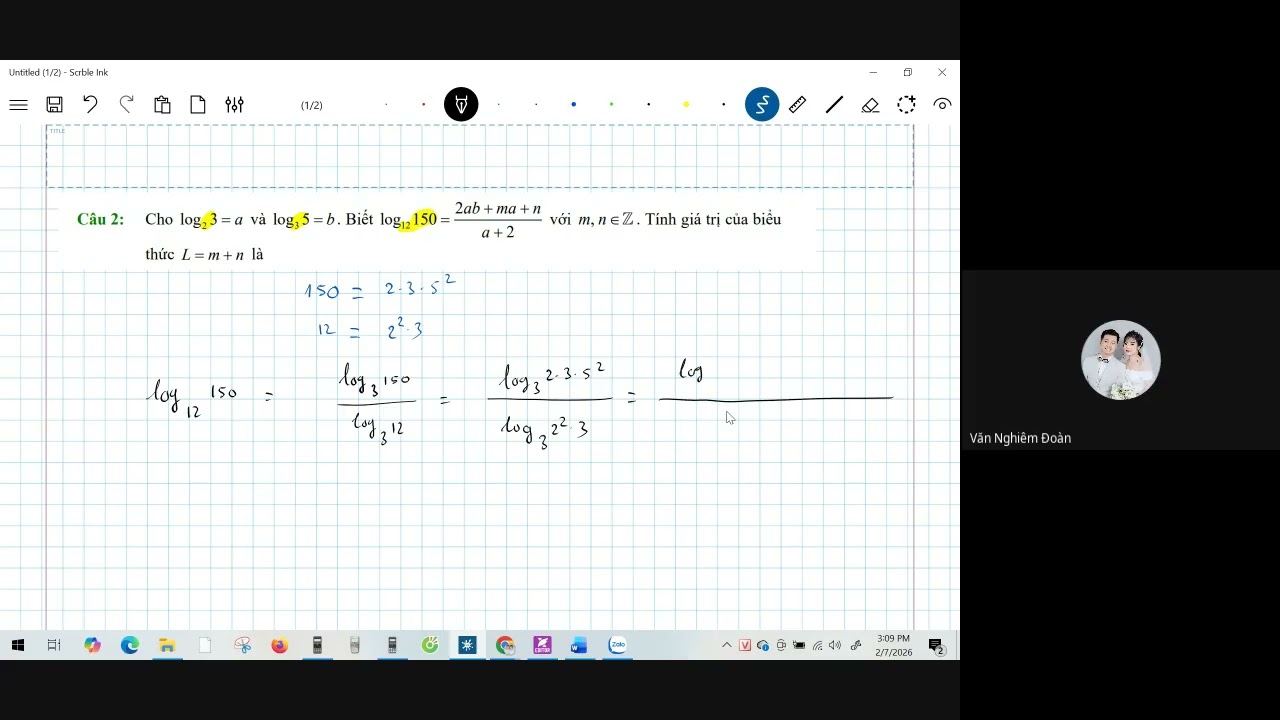Pick the blue pen color dot
This screenshot has width=1280, height=720.
coord(574,105)
